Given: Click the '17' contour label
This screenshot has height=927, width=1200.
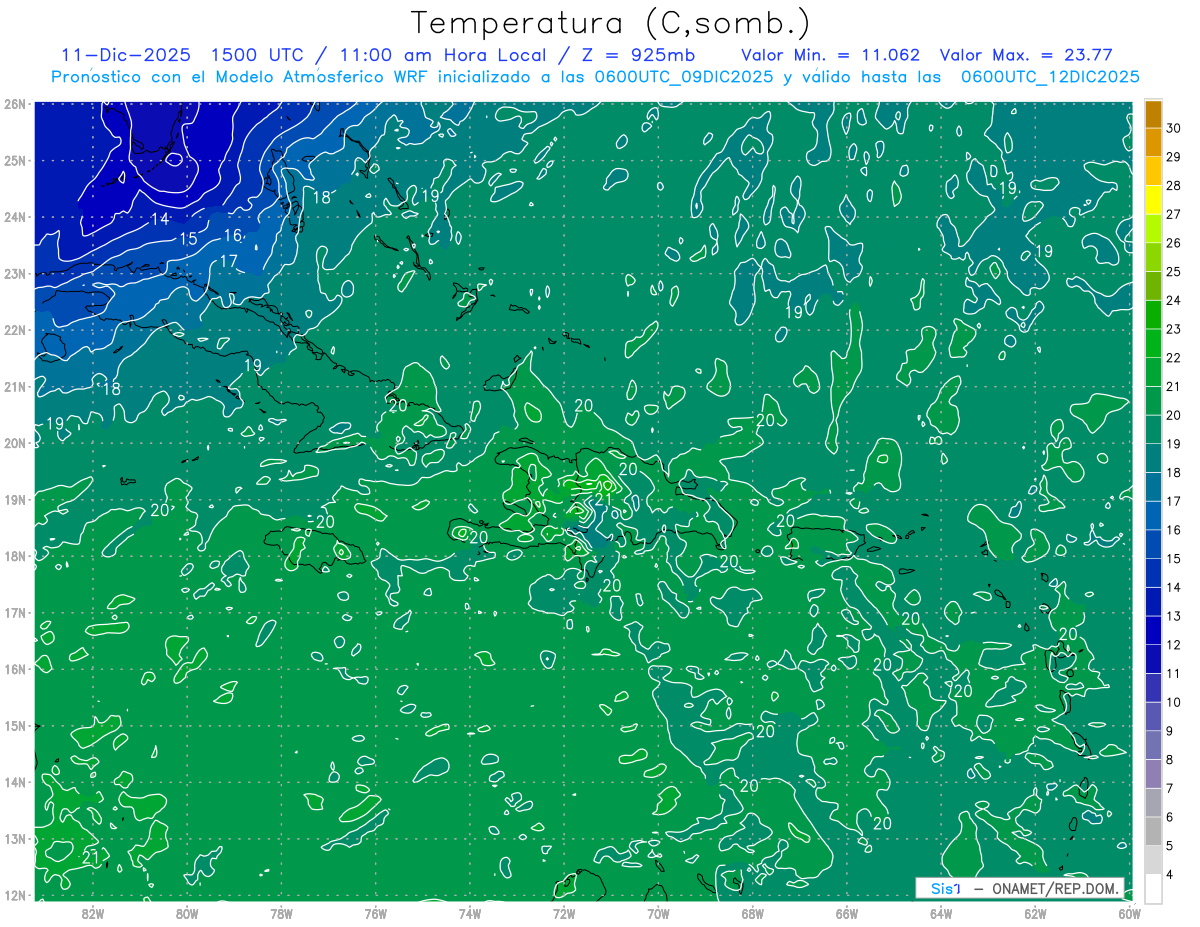Looking at the screenshot, I should point(228,261).
